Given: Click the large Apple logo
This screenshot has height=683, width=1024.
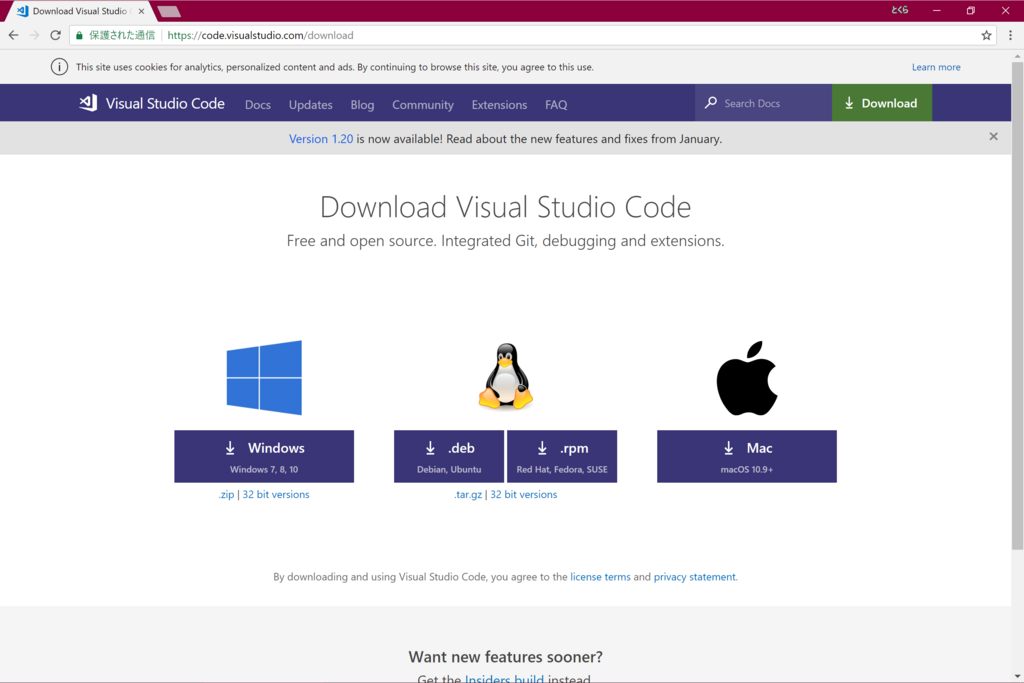Looking at the screenshot, I should [x=746, y=378].
